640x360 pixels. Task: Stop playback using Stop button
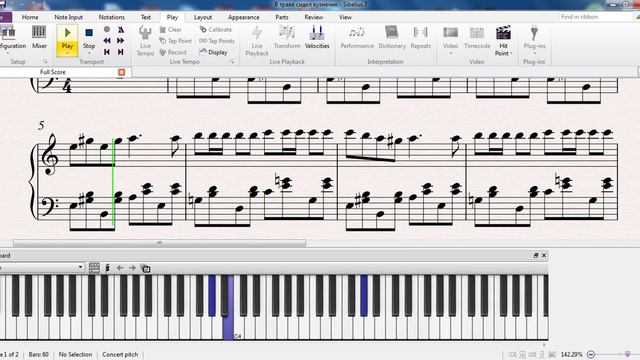coord(89,38)
